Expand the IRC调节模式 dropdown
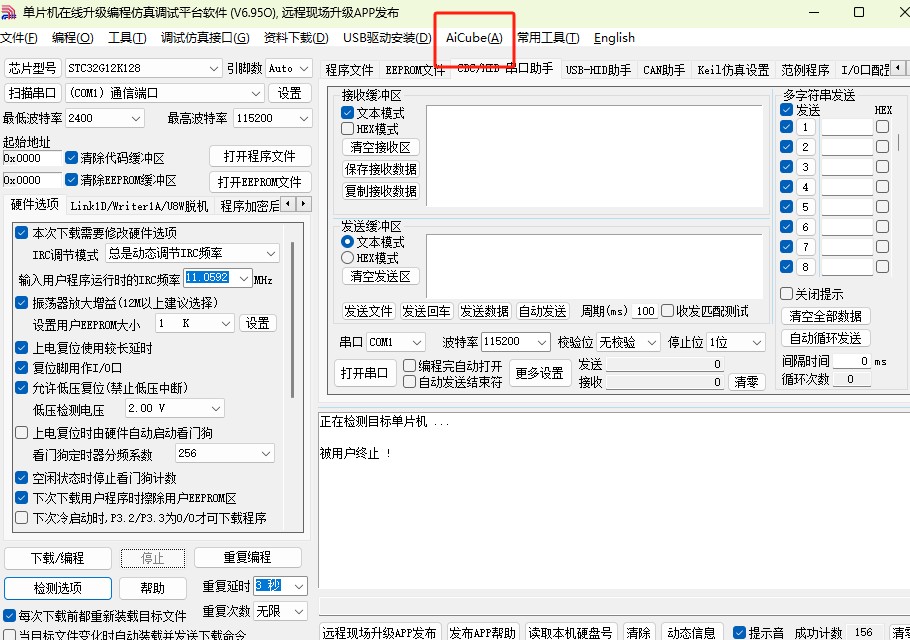 [x=271, y=254]
